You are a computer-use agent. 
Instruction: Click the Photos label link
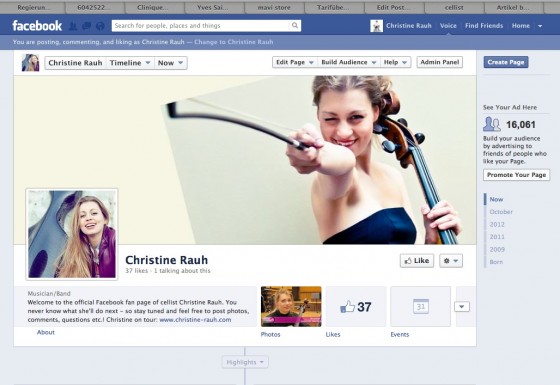(270, 334)
